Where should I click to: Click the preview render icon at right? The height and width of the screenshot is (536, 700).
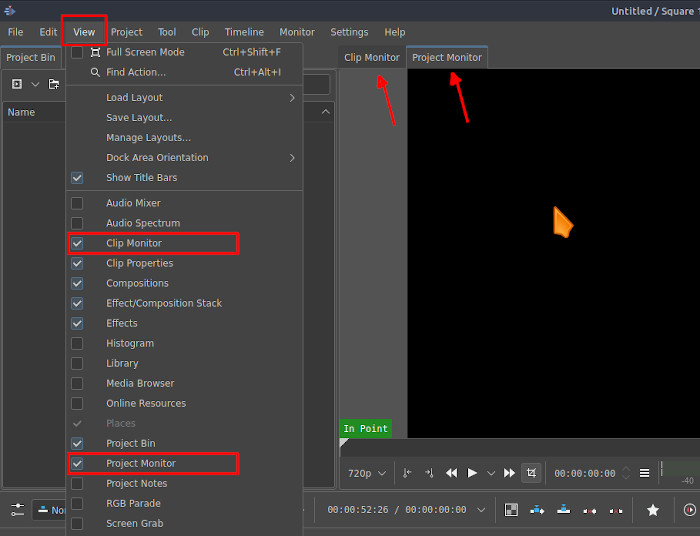(690, 510)
